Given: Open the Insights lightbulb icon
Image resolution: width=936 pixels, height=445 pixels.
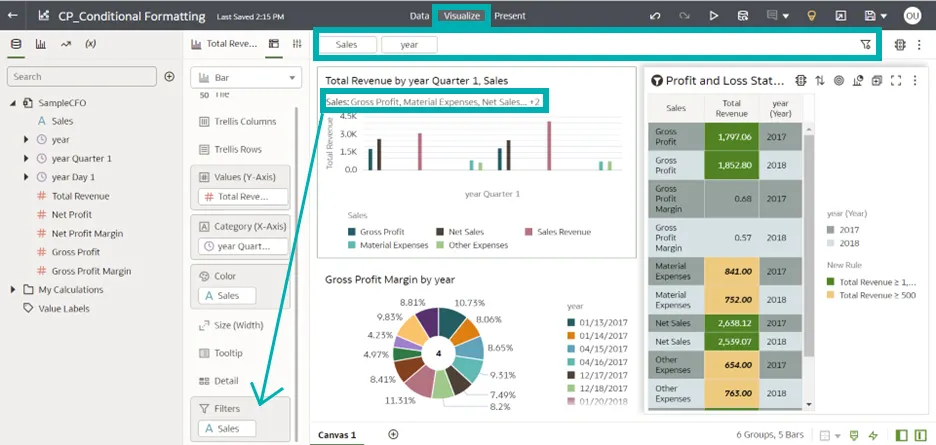Looking at the screenshot, I should [x=812, y=16].
